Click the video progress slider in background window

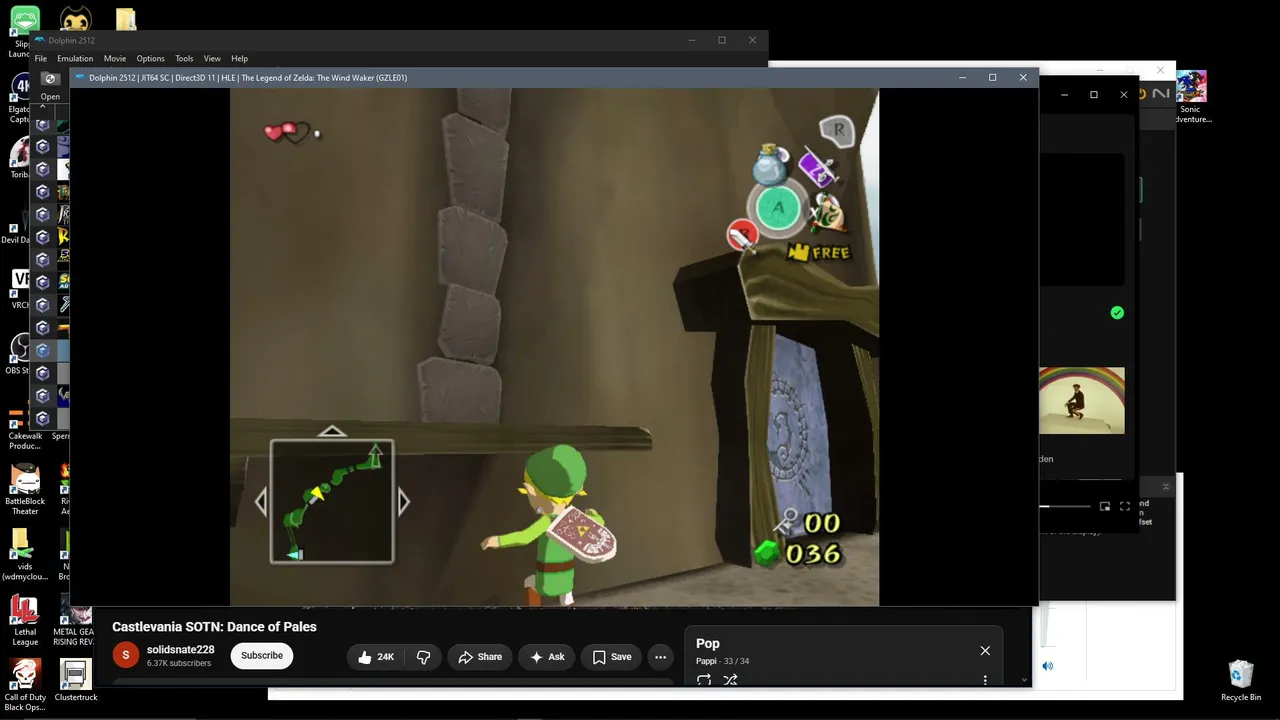(1065, 507)
